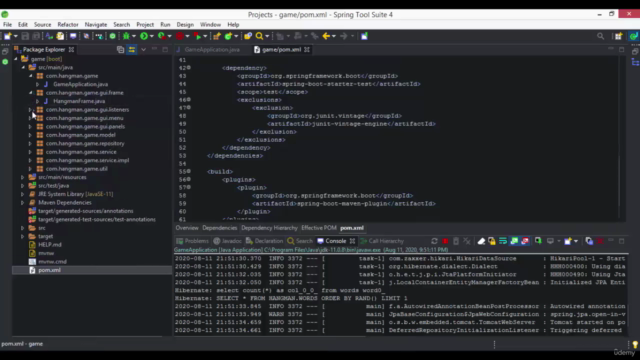Click the Debug bug icon

[127, 36]
